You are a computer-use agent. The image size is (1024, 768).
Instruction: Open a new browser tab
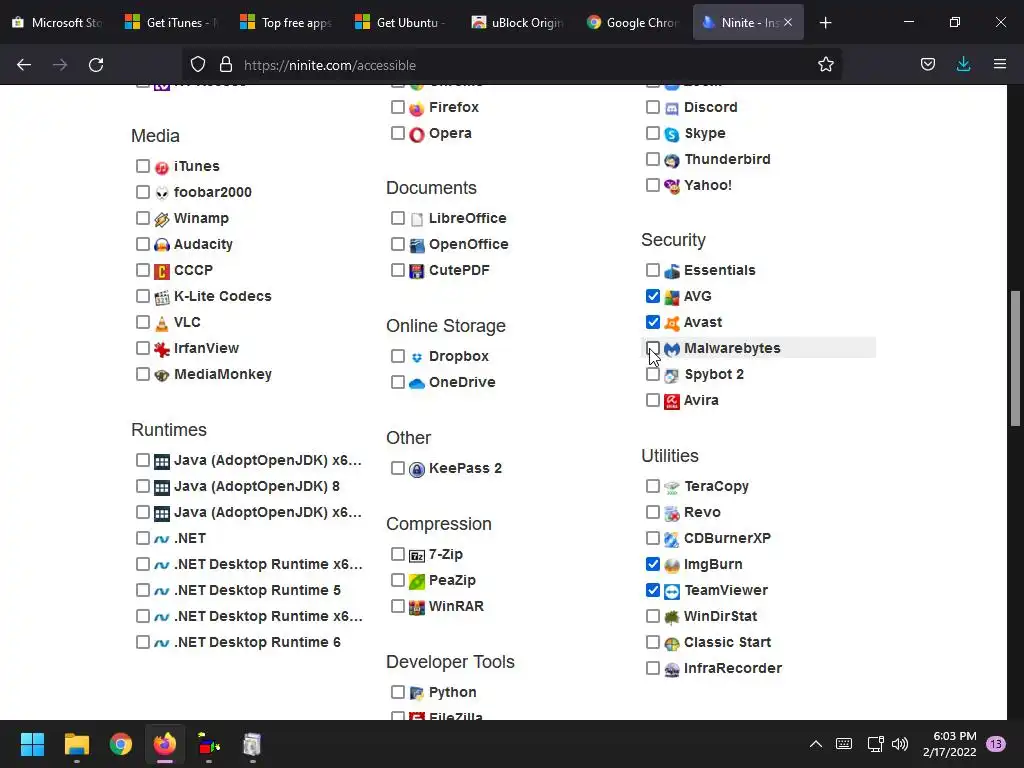[825, 23]
